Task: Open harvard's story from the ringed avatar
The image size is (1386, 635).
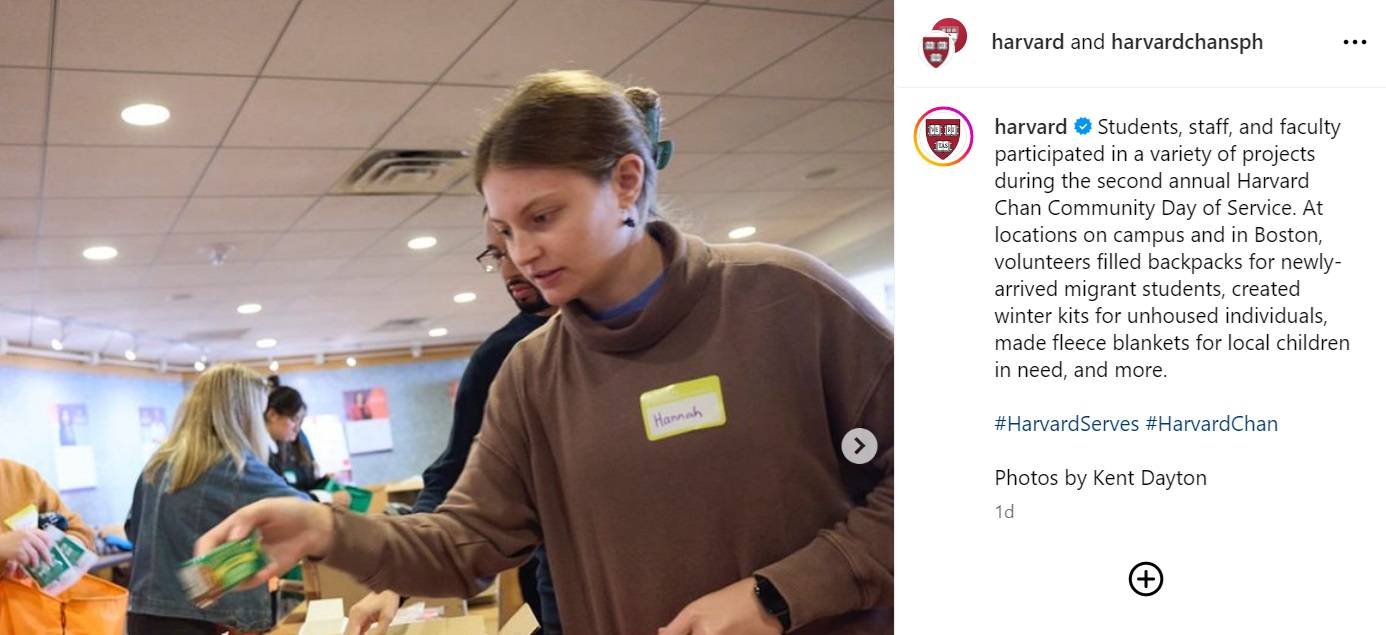Action: click(943, 136)
